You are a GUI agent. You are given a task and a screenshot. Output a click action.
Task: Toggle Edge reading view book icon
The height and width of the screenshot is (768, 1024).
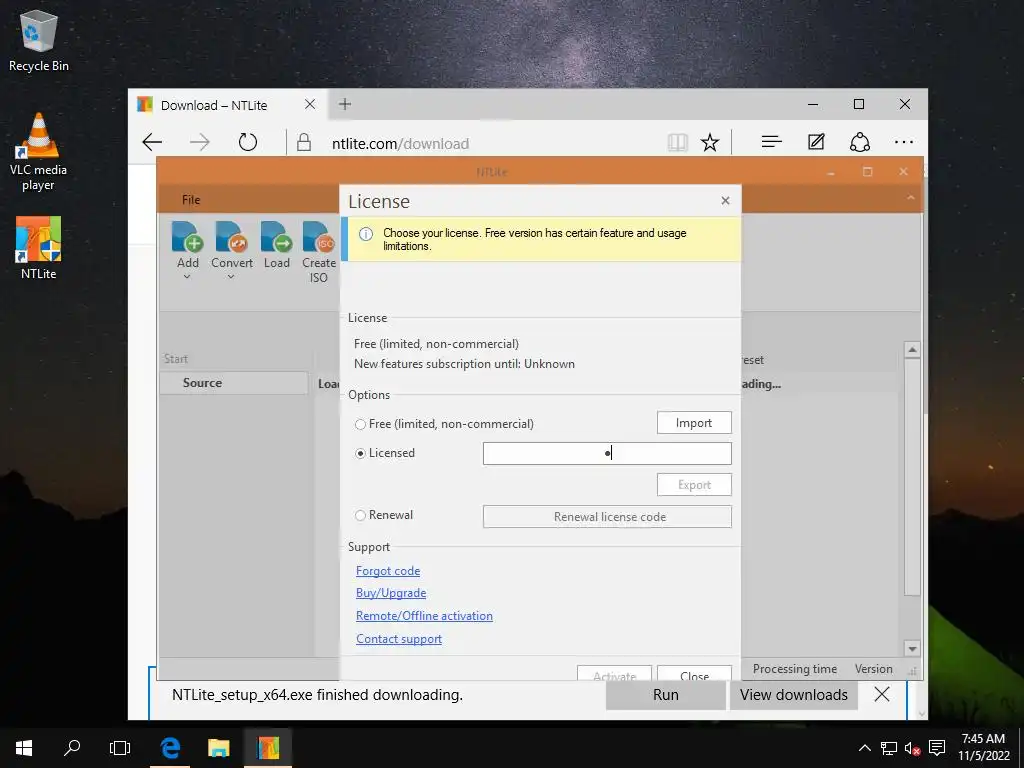click(x=677, y=142)
